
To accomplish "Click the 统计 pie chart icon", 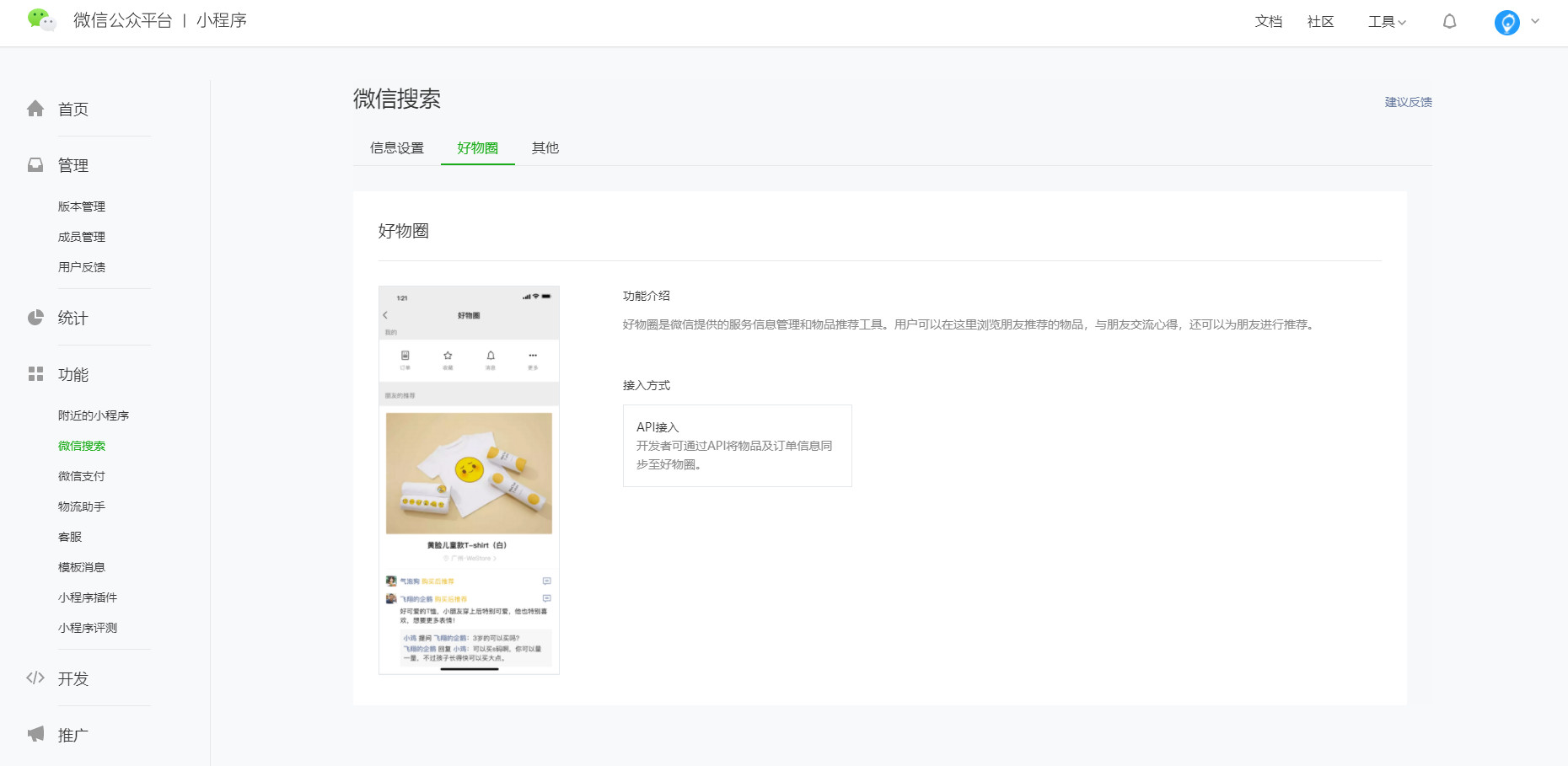I will pos(35,318).
